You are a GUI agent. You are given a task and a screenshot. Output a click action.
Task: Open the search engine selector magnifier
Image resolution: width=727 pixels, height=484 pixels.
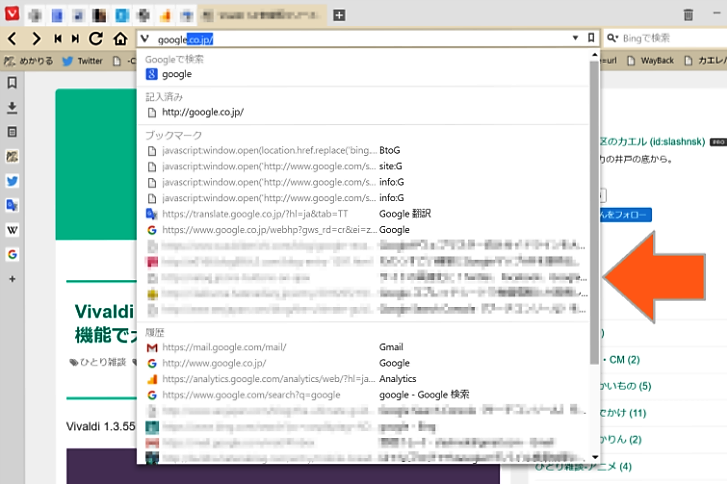coord(612,38)
